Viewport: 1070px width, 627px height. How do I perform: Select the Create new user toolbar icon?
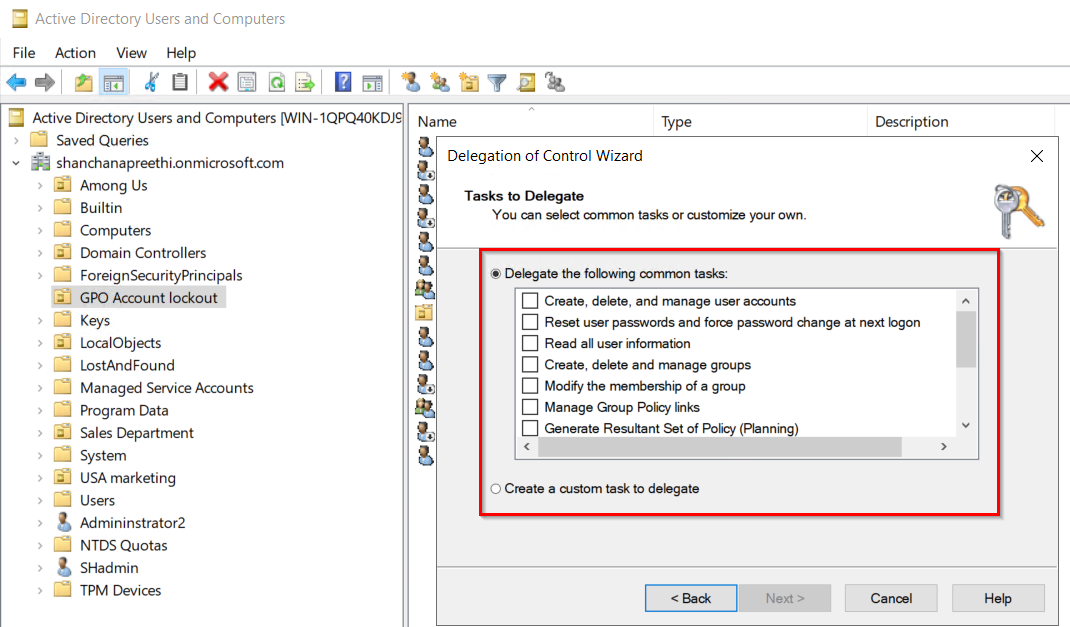[409, 81]
